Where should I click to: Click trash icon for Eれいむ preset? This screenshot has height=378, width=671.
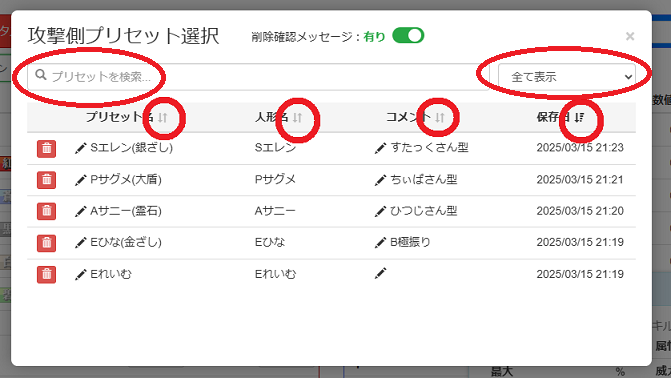click(x=46, y=274)
